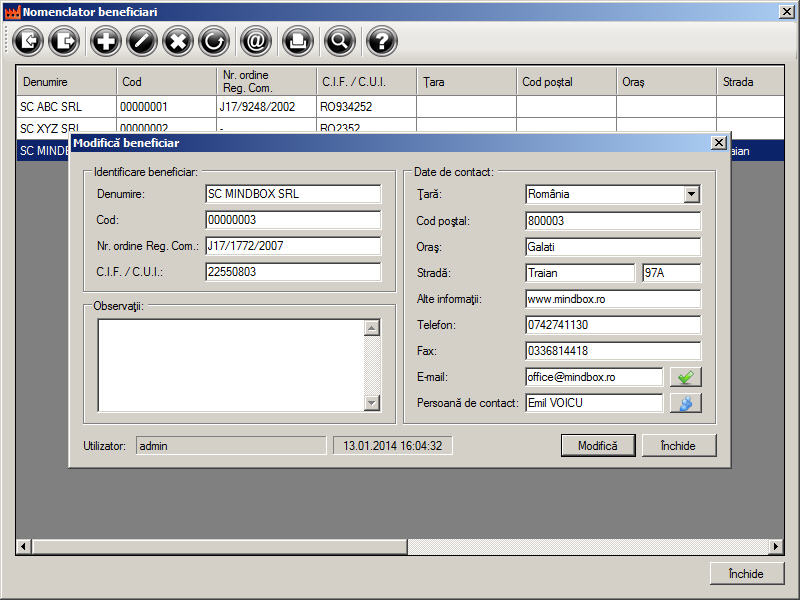Select the SC ABC SRL cell in the table

[67, 107]
